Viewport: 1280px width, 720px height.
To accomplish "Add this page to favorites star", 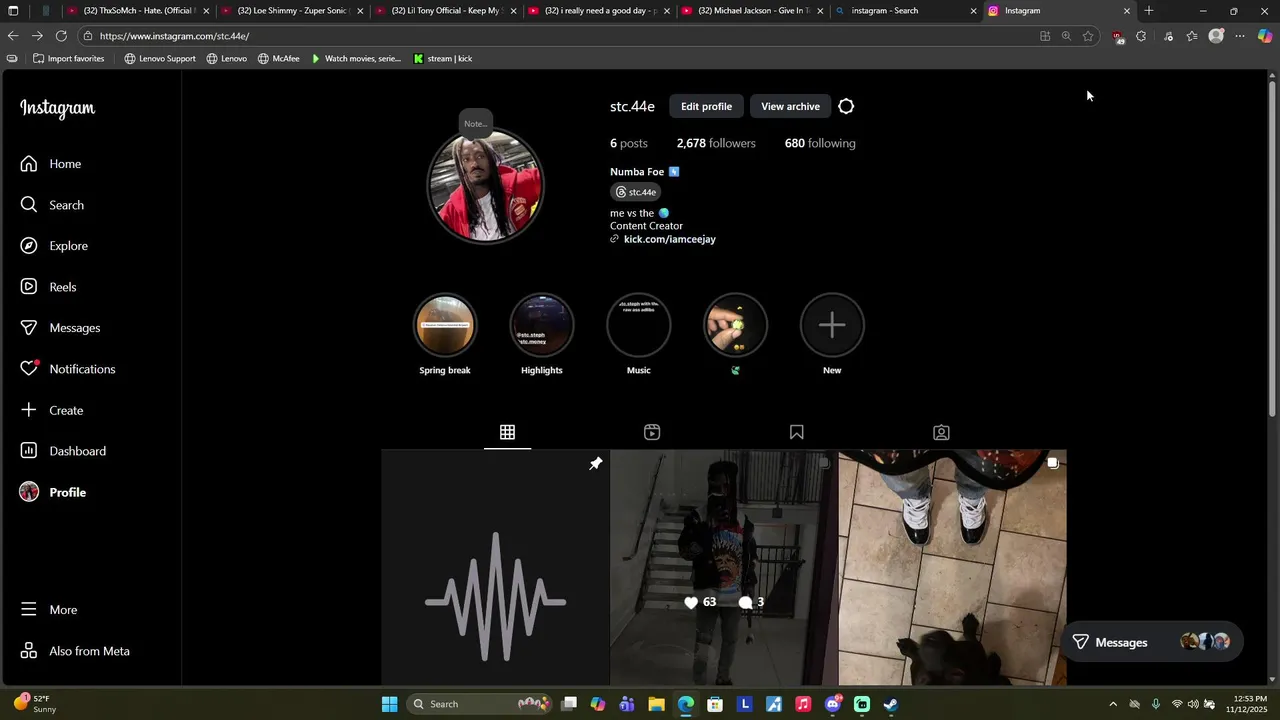I will 1088,36.
